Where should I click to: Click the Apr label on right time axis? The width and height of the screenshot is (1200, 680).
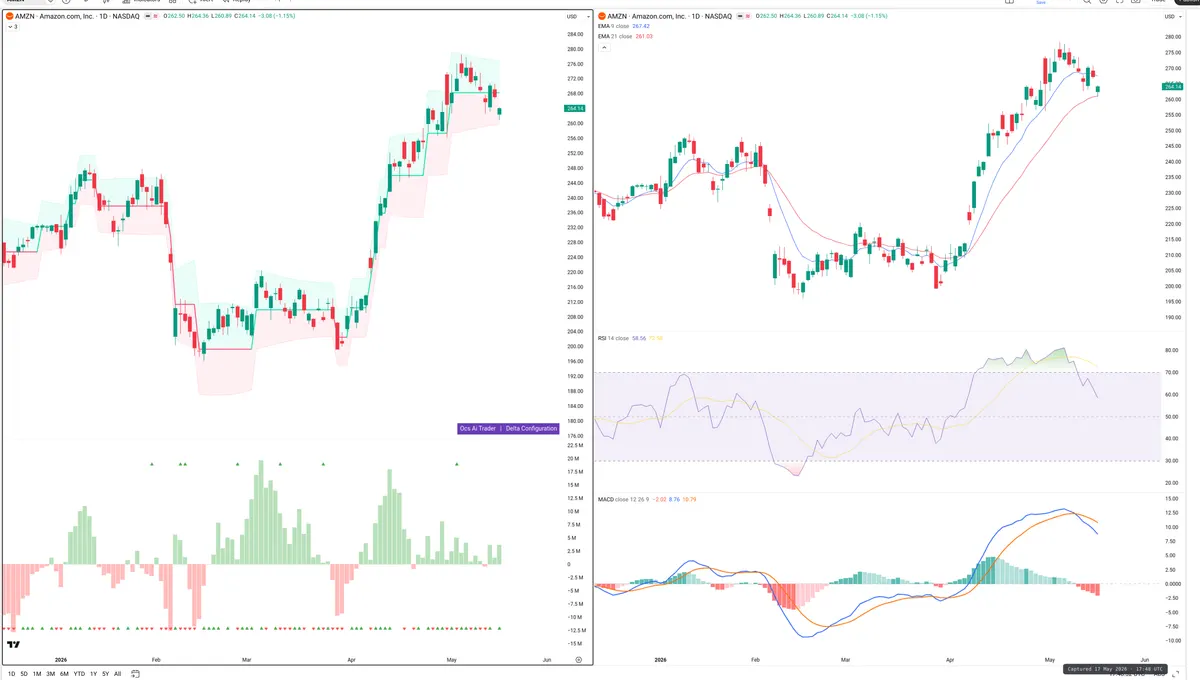[948, 660]
